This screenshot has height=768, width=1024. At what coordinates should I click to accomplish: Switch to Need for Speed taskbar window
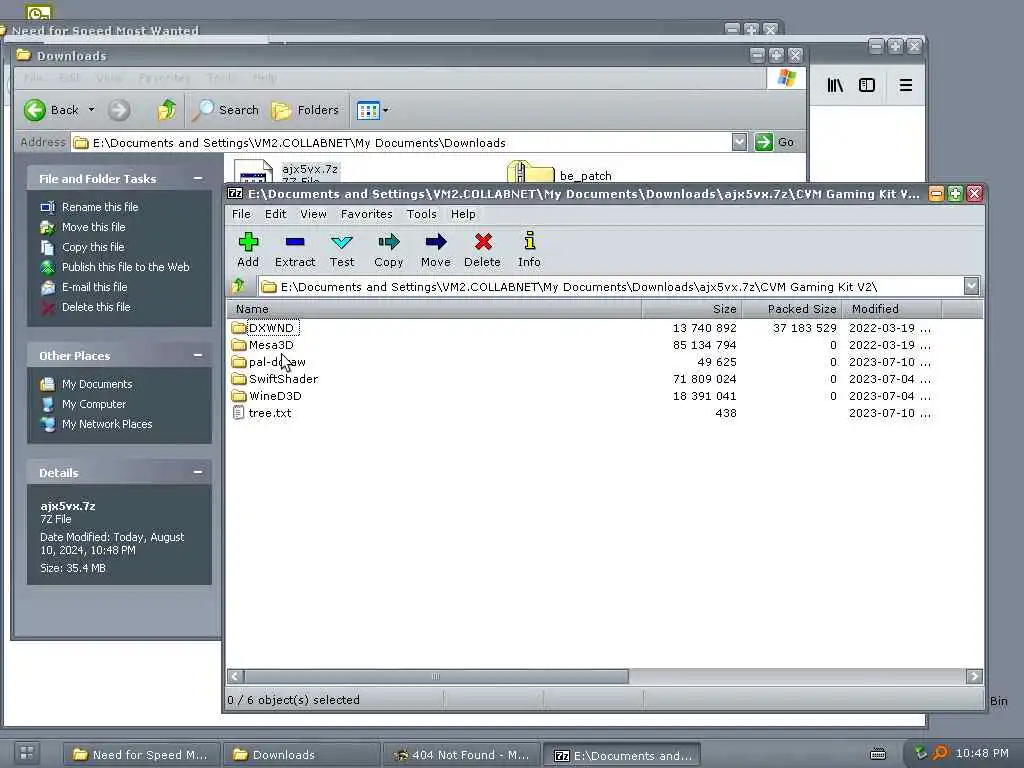(140, 755)
